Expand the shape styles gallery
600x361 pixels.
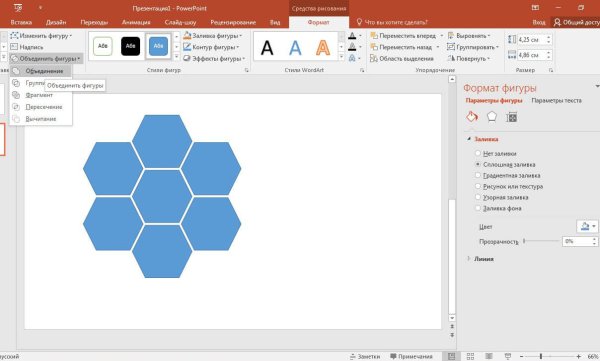point(176,57)
